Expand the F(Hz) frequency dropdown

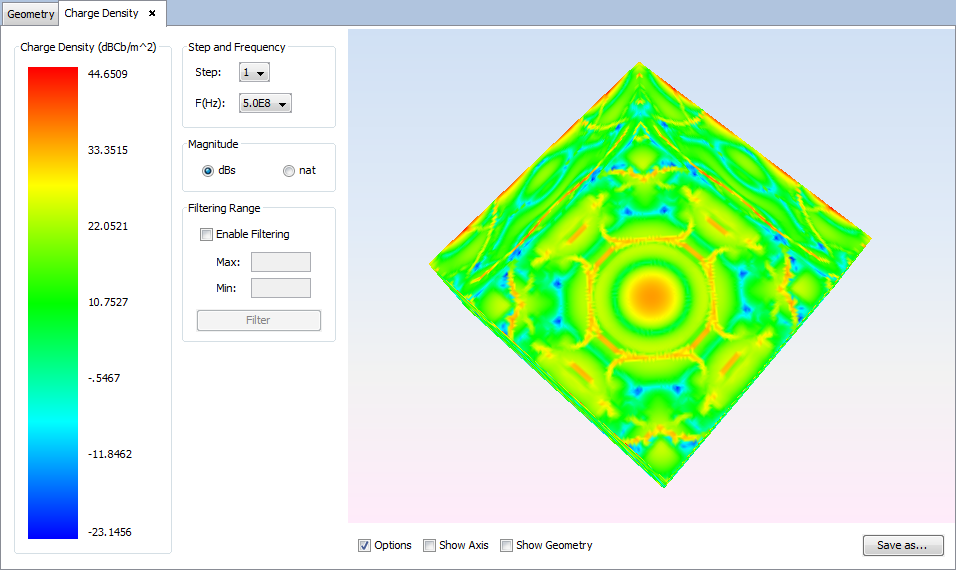coord(265,103)
